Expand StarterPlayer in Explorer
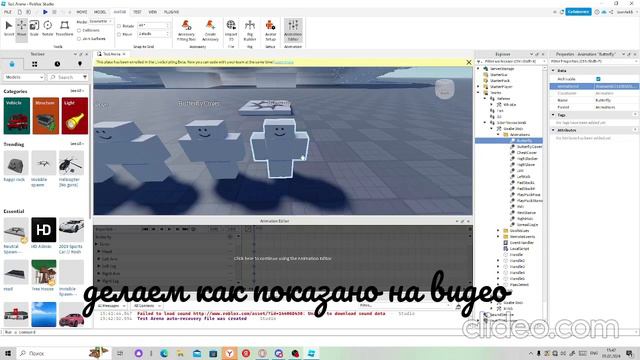The image size is (640, 360). [x=479, y=87]
